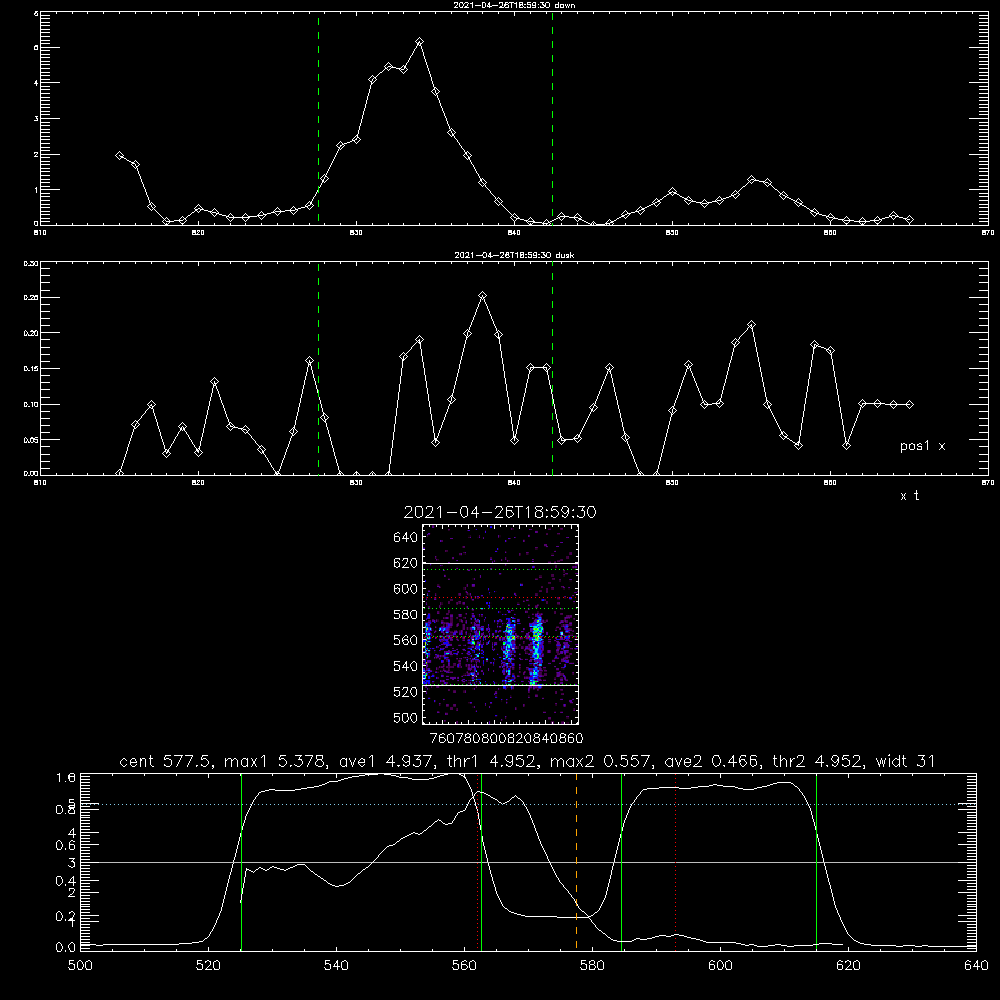The width and height of the screenshot is (1000, 1000).
Task: Click the 600 x-axis label of profile plot
Action: coord(720,966)
